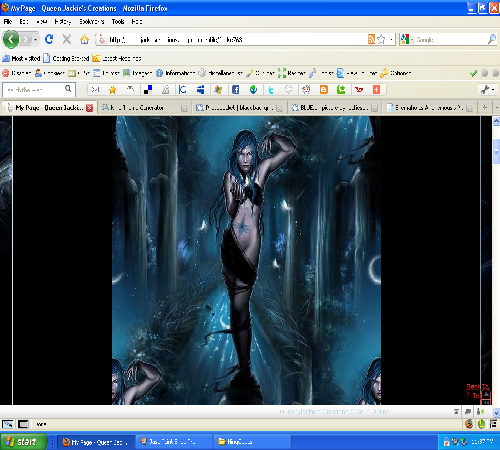Image resolution: width=500 pixels, height=450 pixels.
Task: Open the Information menu in Web Developer toolbar
Action: 176,73
